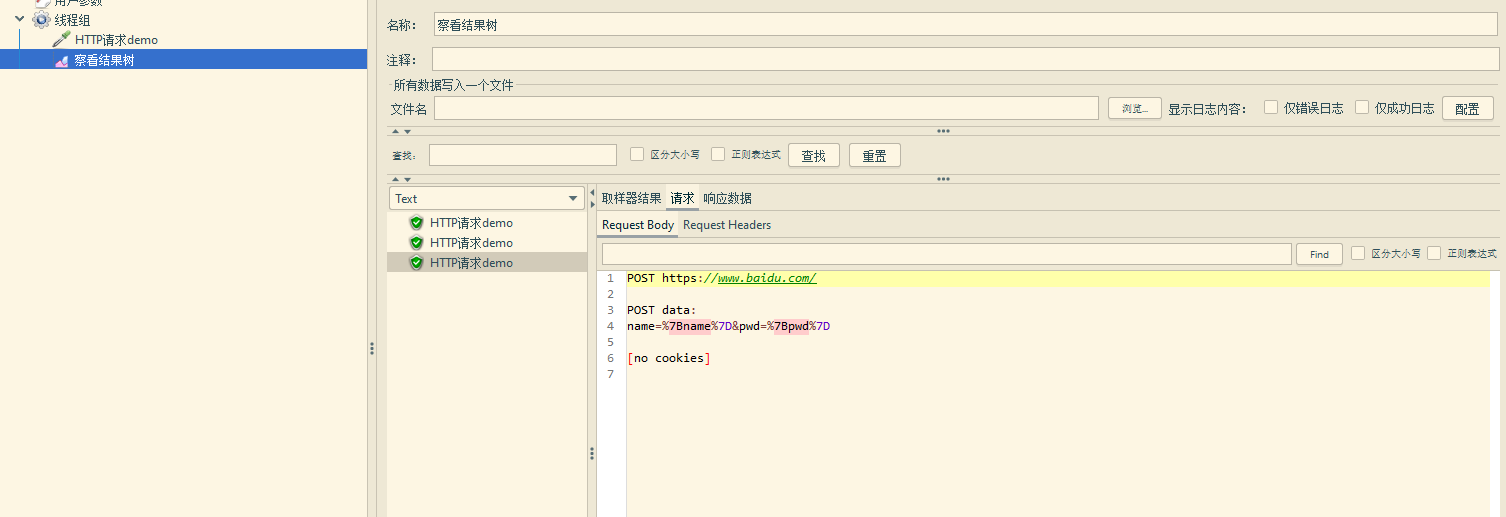Click the pipette icon beside HTTP请求demo in the test plan tree
1506x517 pixels.
[62, 40]
